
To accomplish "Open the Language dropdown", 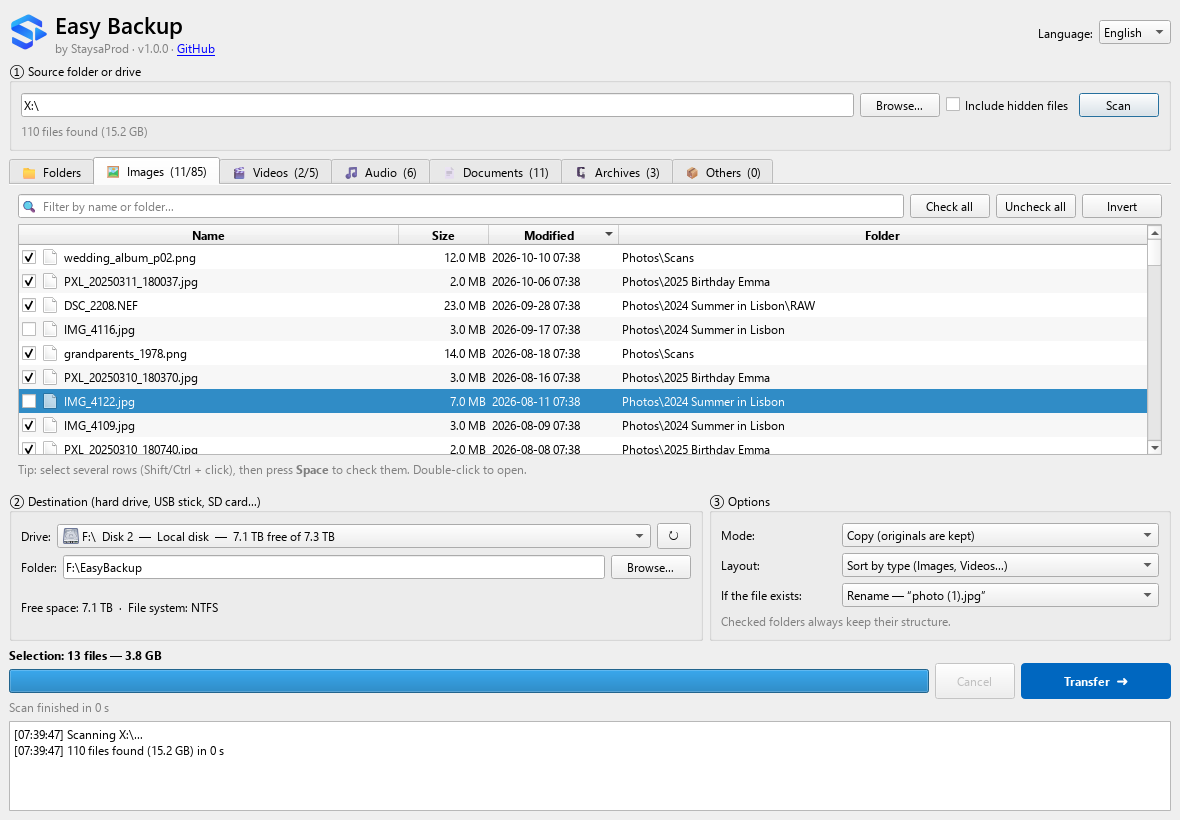I will click(1134, 32).
